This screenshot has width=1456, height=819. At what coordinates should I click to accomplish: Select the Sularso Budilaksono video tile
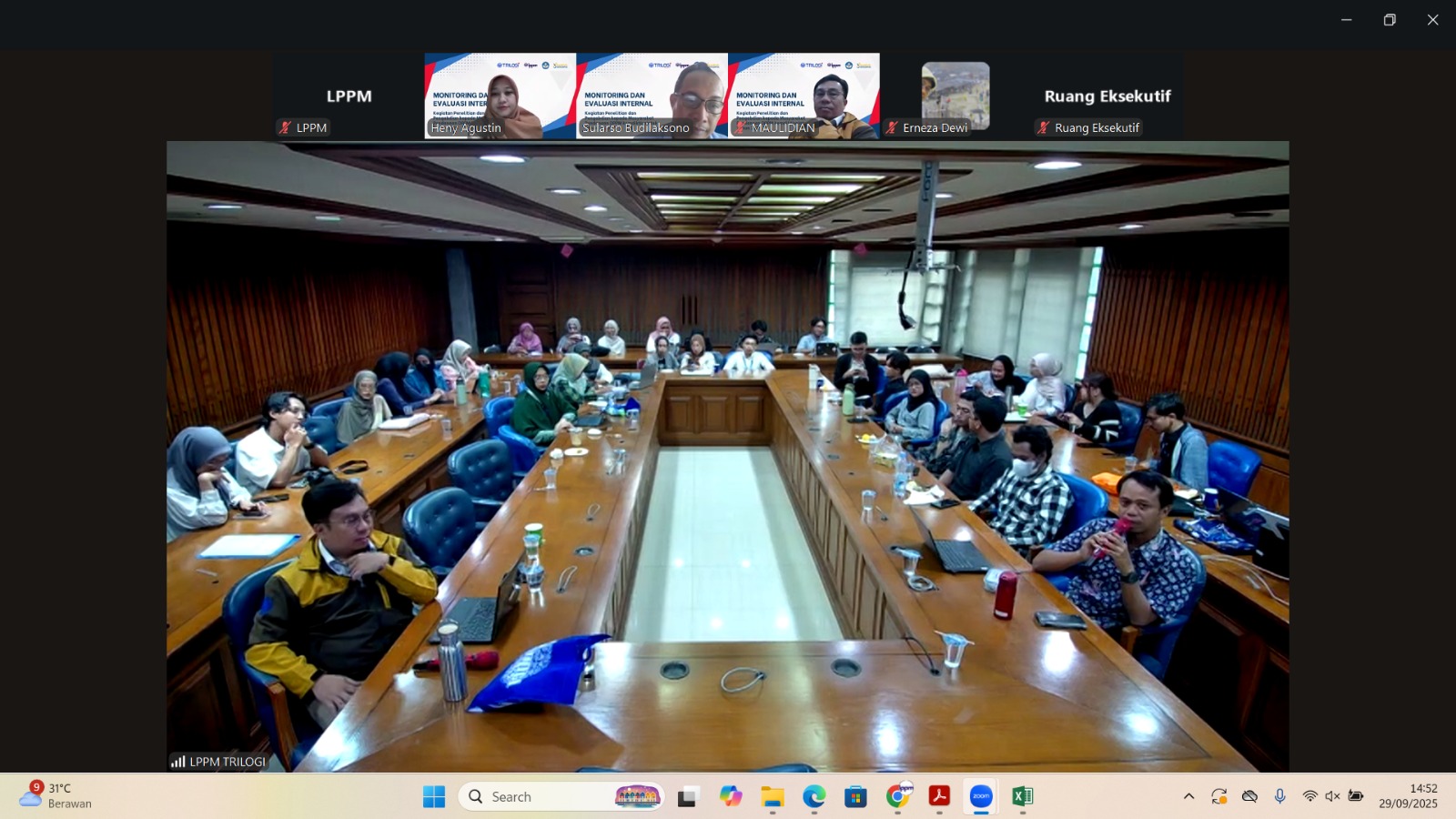pyautogui.click(x=652, y=96)
